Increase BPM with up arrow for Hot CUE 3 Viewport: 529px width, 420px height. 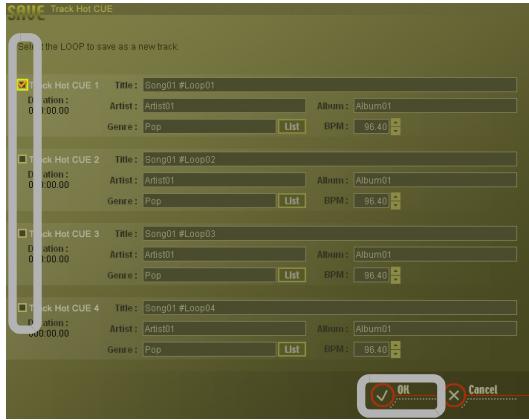(x=395, y=271)
